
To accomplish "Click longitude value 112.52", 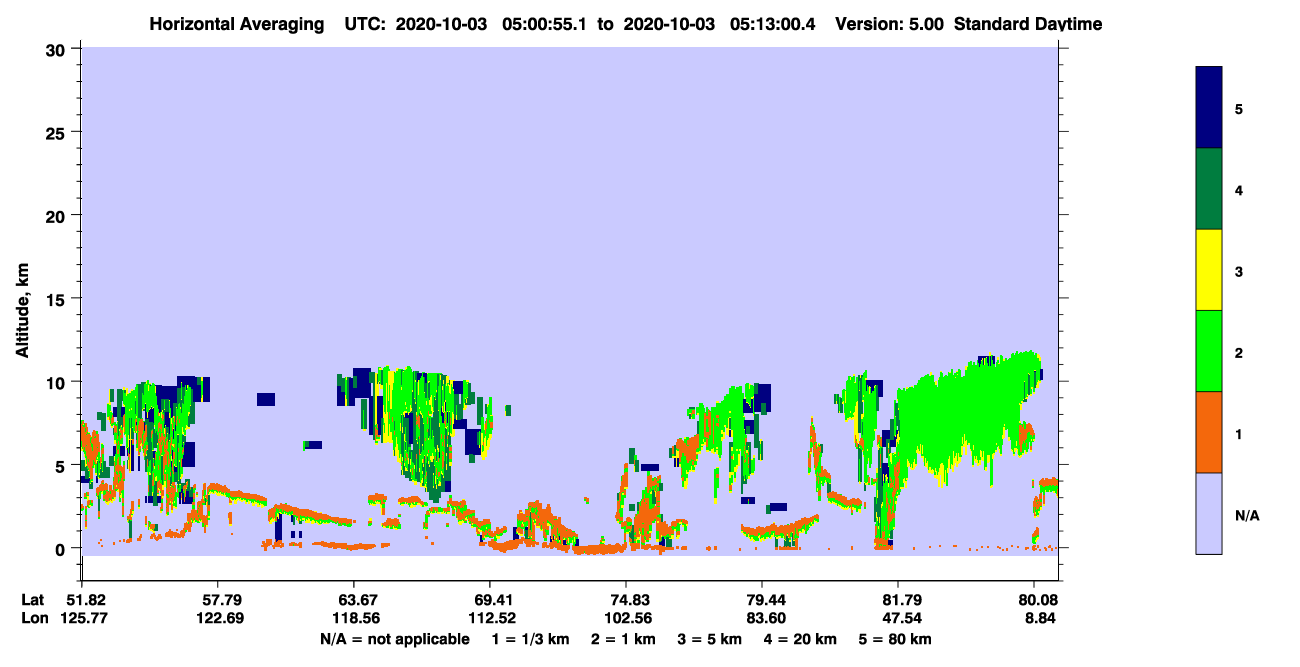I will click(x=490, y=618).
